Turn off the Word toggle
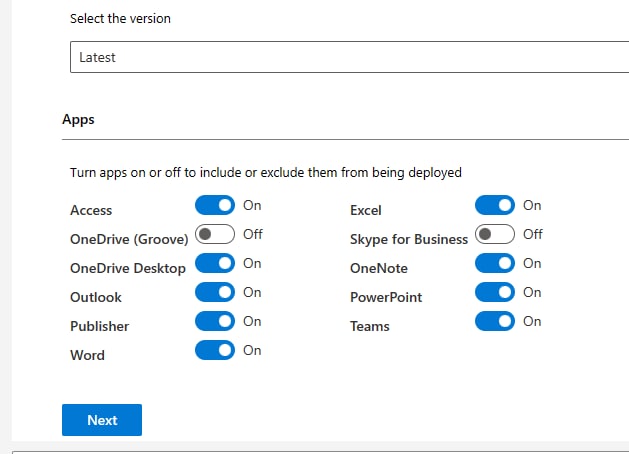Viewport: 629px width, 454px height. tap(215, 350)
